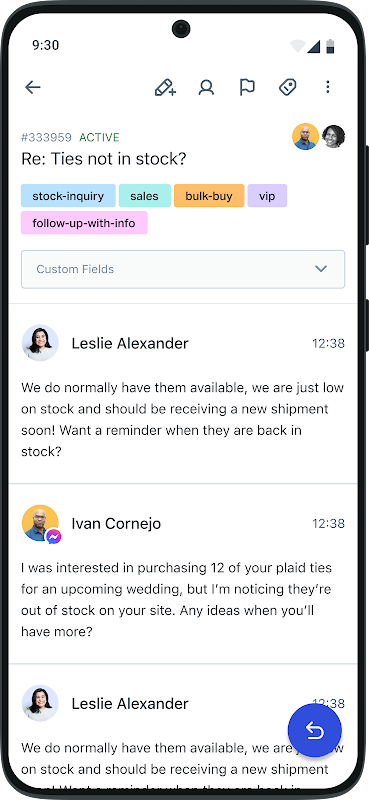Viewport: 369px width, 800px height.
Task: Select the sales tag
Action: pyautogui.click(x=144, y=196)
